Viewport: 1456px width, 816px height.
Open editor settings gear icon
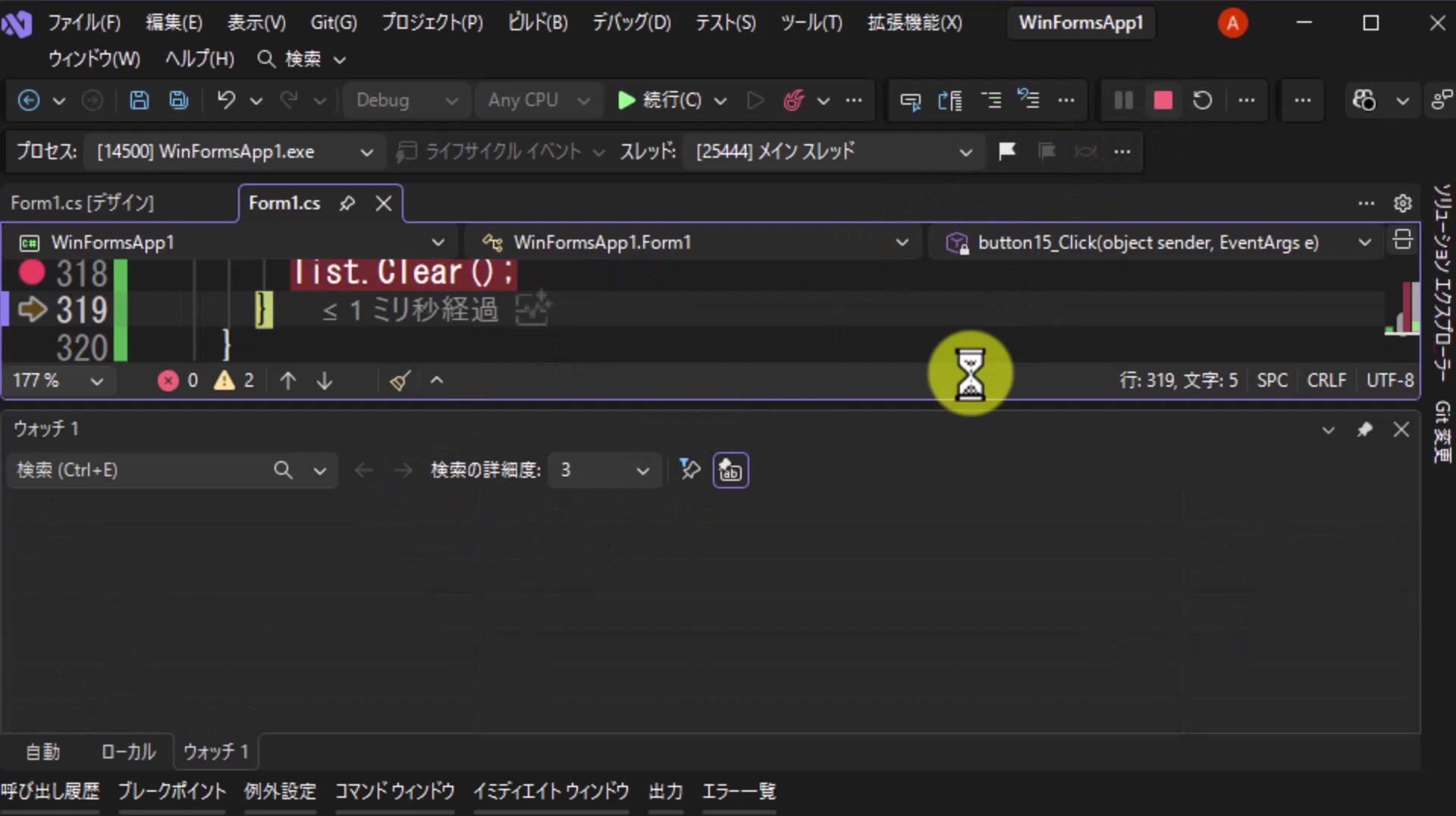pyautogui.click(x=1403, y=203)
